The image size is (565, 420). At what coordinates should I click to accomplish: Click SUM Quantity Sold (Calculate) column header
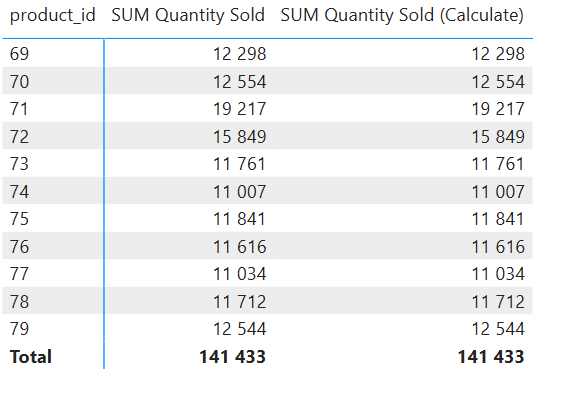pyautogui.click(x=402, y=15)
